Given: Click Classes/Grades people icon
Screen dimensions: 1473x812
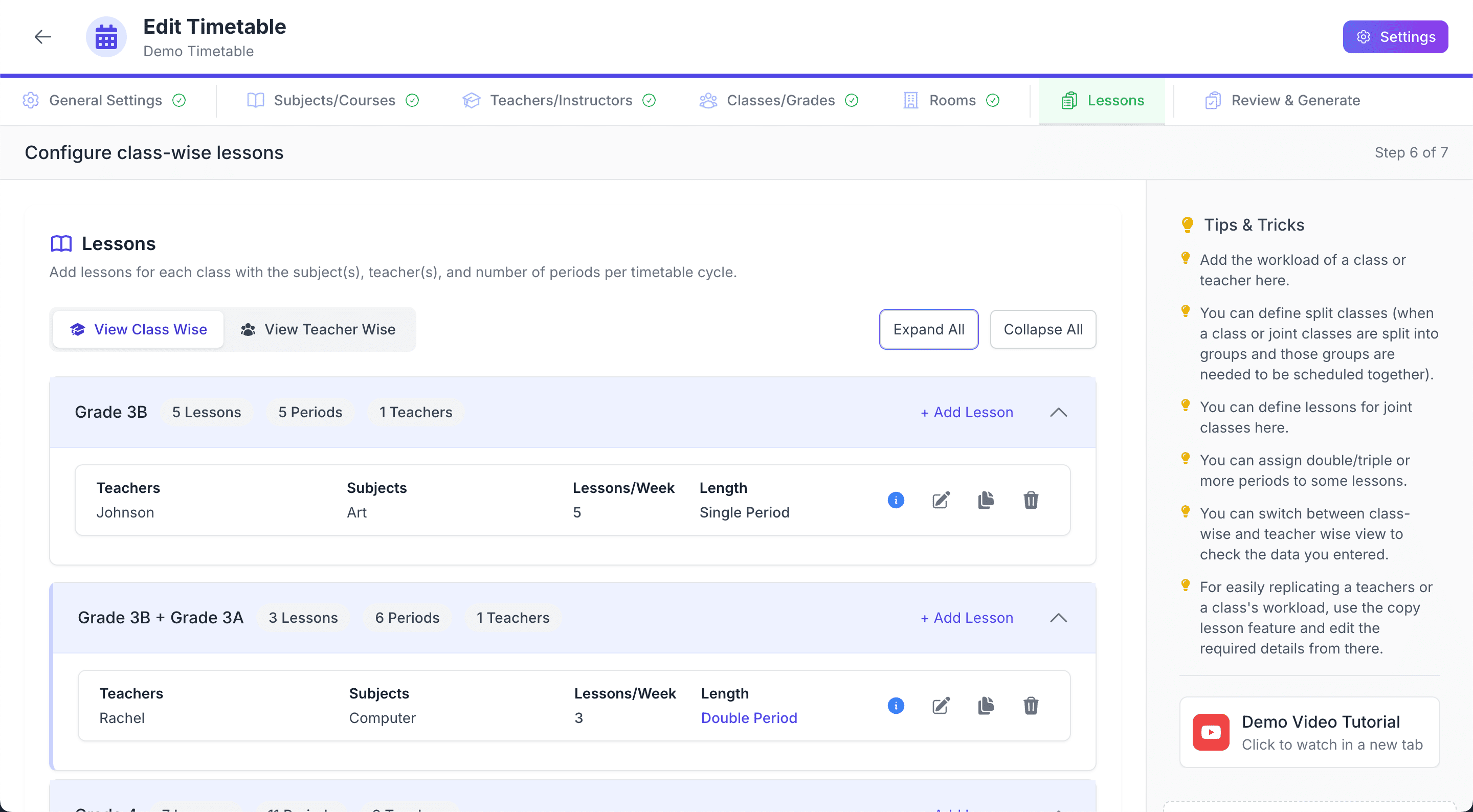Looking at the screenshot, I should click(x=708, y=101).
